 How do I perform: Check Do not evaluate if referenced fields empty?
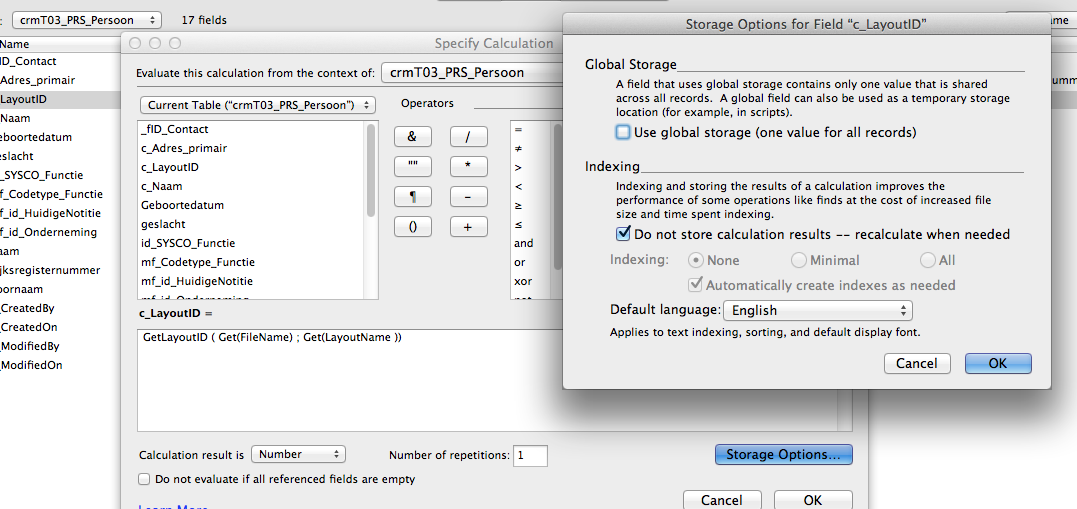(x=144, y=479)
